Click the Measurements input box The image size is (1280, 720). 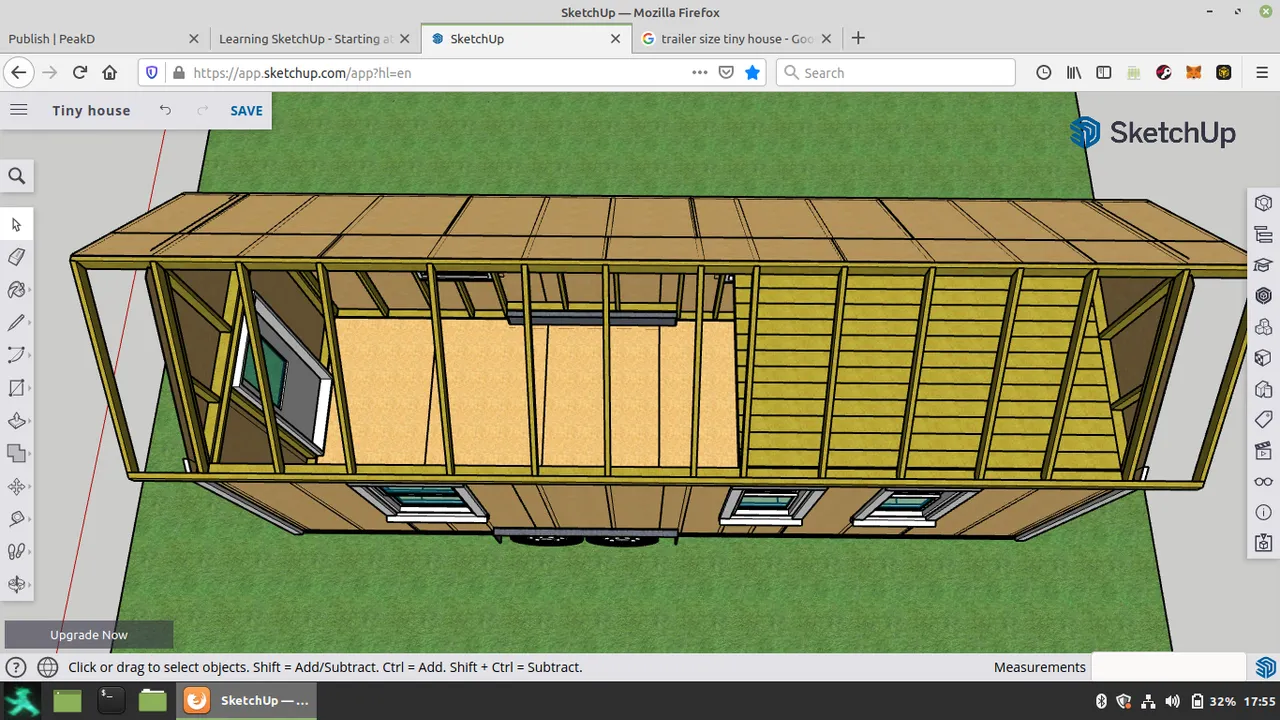pos(1168,667)
